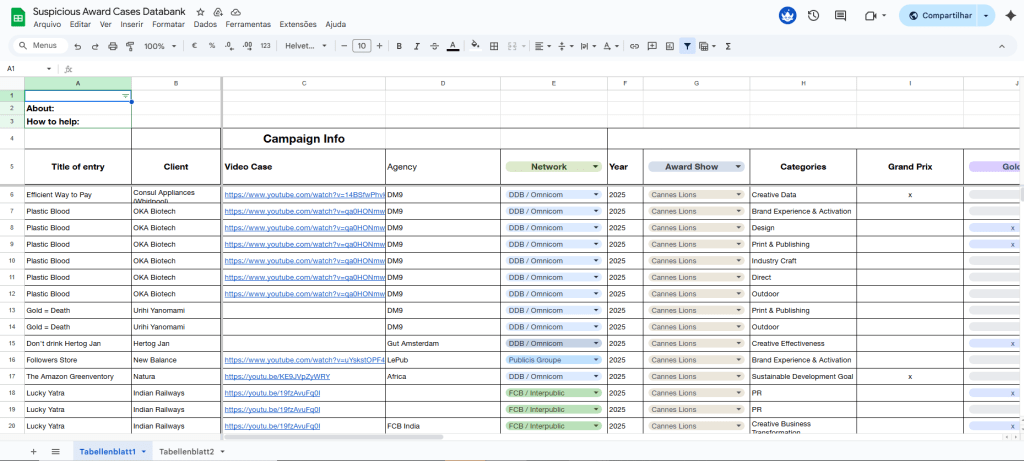The image size is (1024, 461).
Task: Click the insert comment icon
Action: (x=652, y=46)
